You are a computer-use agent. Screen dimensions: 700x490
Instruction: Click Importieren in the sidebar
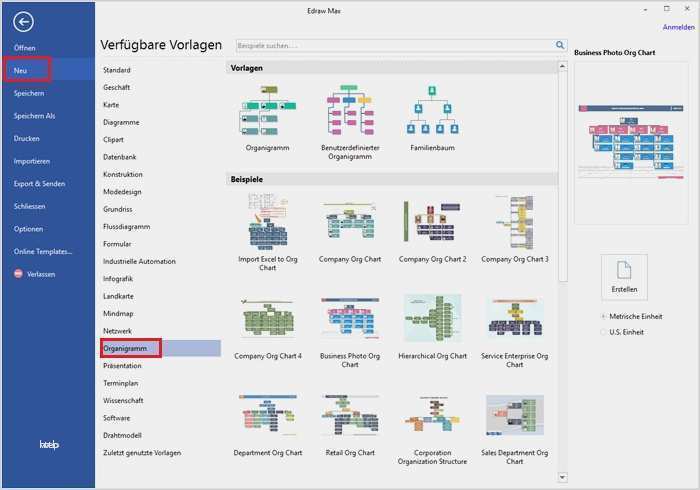point(32,161)
